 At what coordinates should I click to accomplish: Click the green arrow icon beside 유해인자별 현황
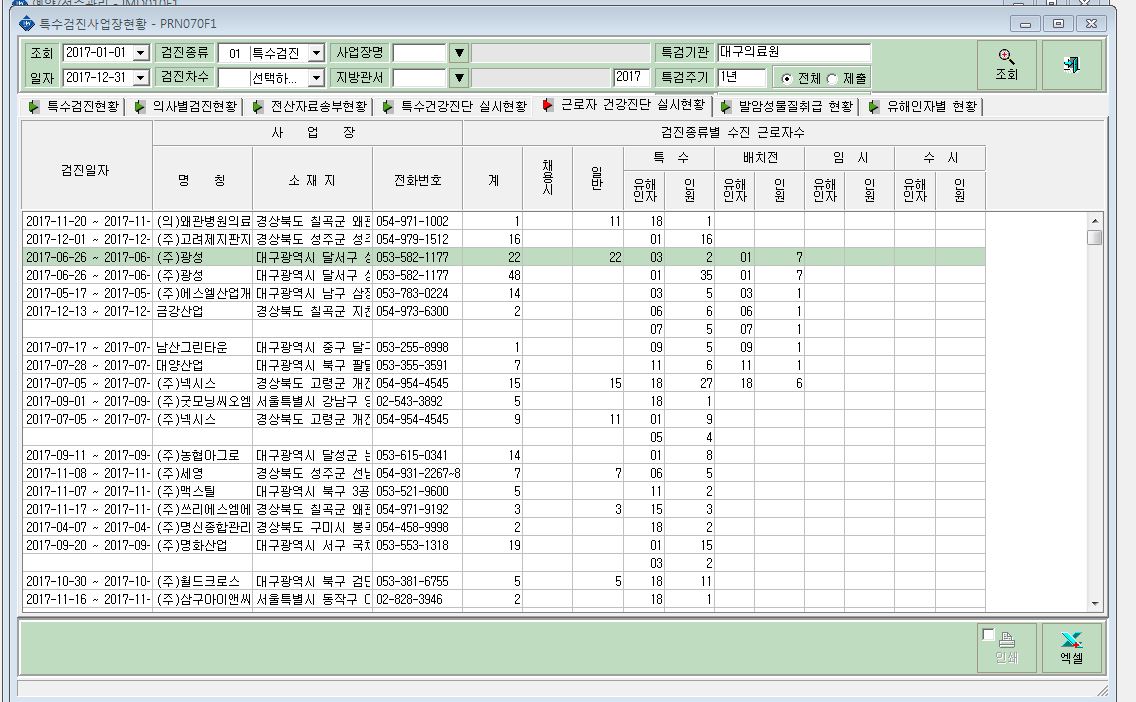pos(874,106)
